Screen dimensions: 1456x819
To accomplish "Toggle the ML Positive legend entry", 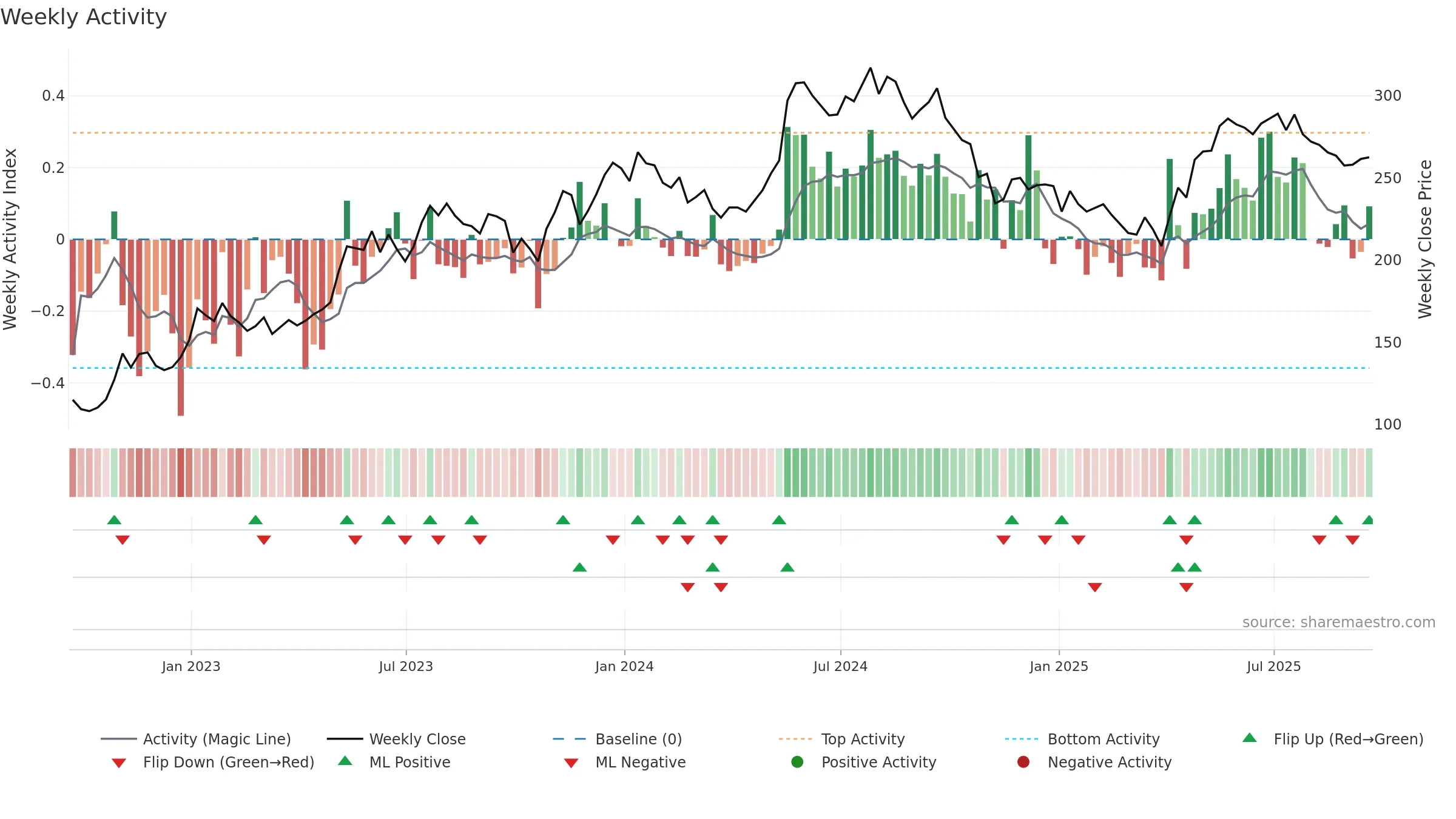I will click(394, 762).
